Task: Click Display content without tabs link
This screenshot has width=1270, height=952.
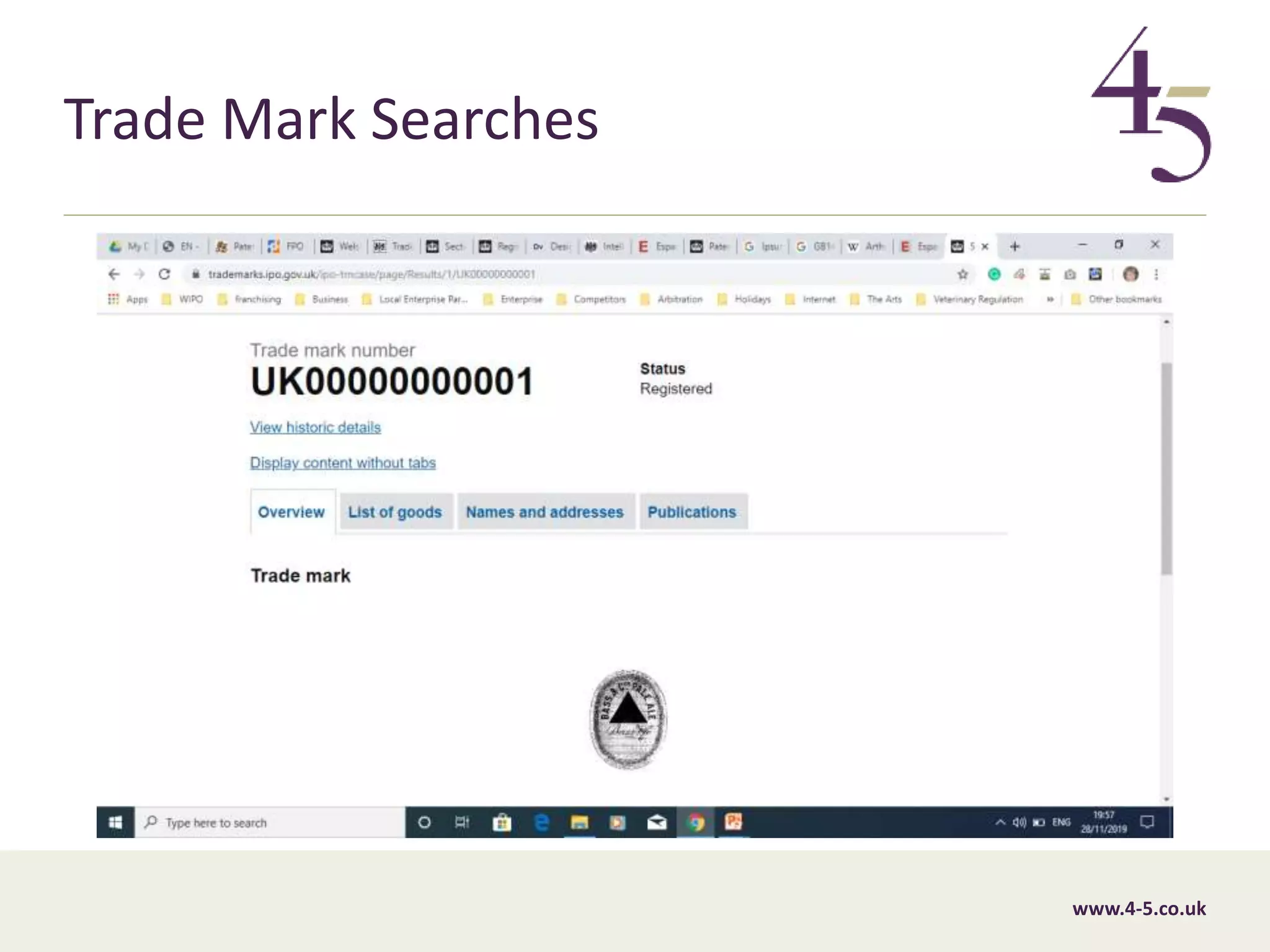Action: pyautogui.click(x=343, y=463)
